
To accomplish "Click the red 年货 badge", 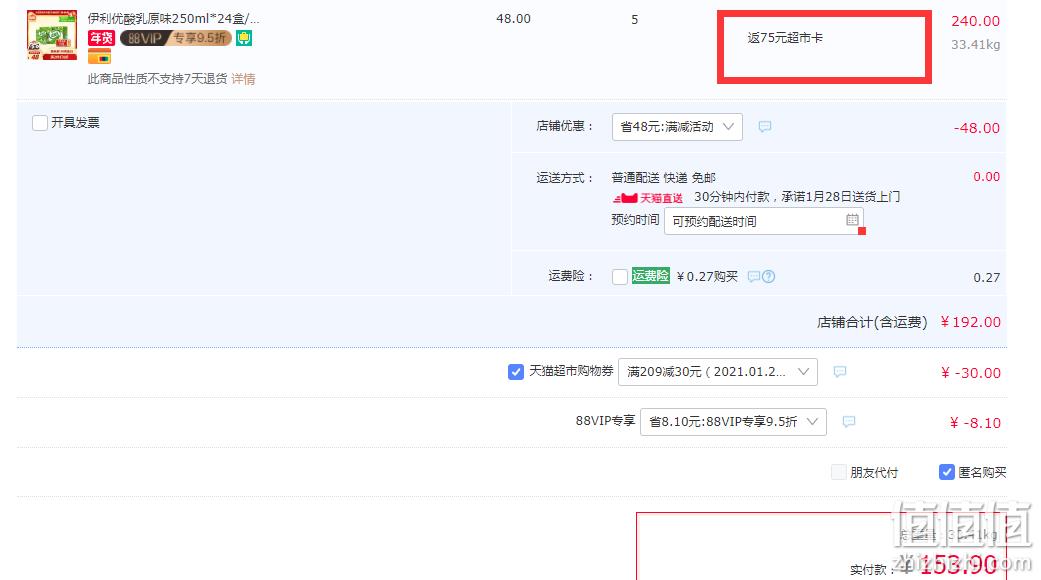I will click(102, 38).
